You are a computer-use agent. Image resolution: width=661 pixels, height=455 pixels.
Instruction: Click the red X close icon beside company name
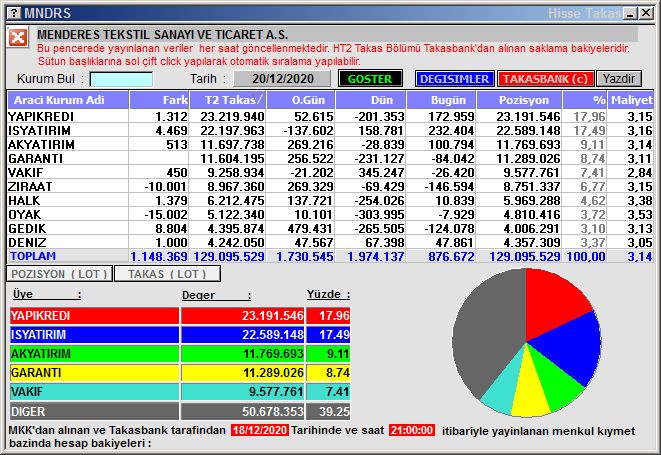[18, 38]
